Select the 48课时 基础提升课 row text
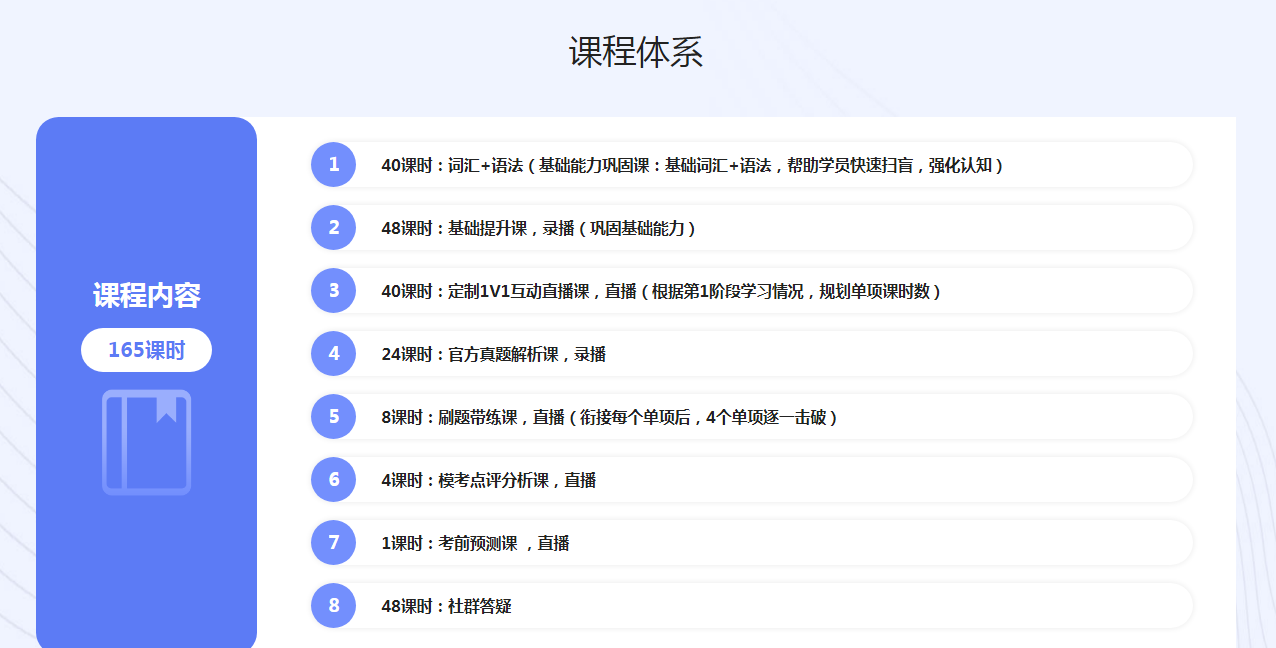 (538, 229)
